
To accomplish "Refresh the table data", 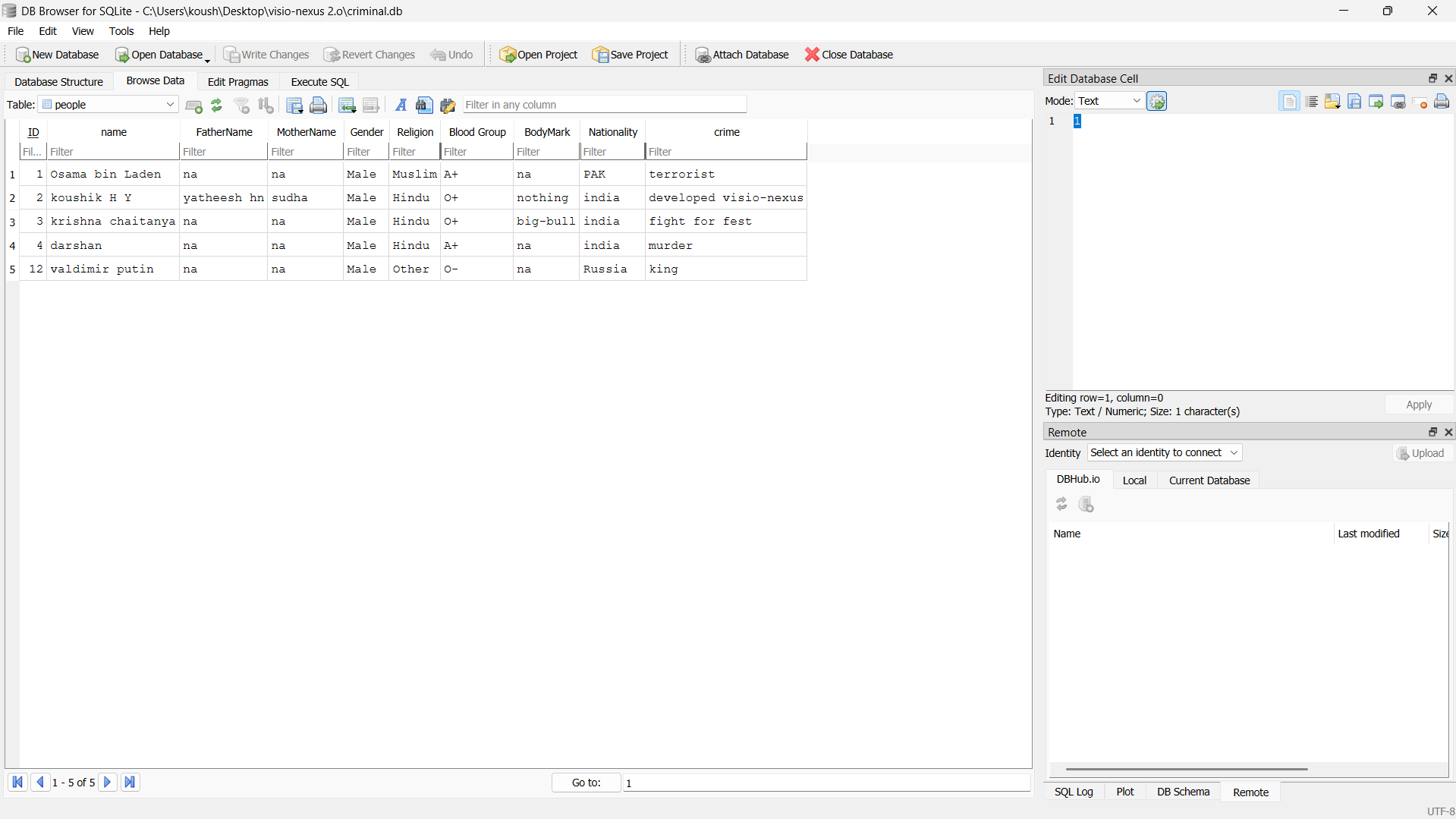I will point(217,106).
